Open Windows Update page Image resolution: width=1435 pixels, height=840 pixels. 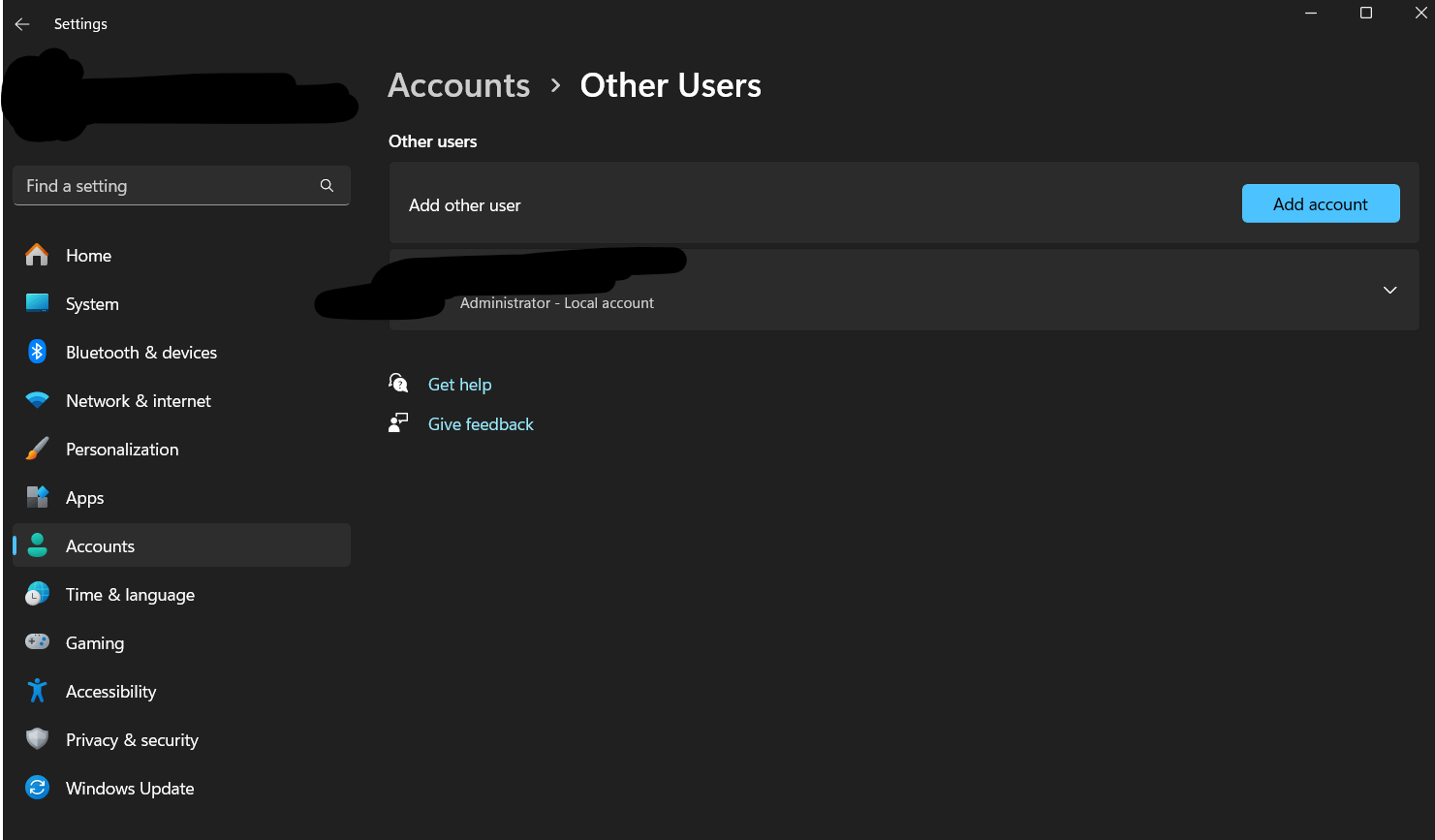[x=181, y=788]
